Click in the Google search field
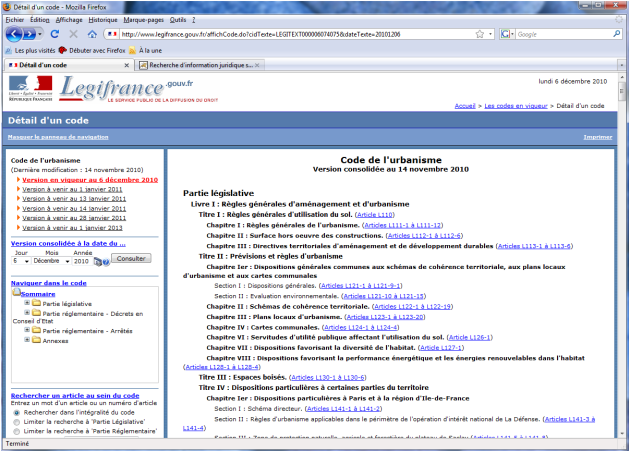Screen dimensions: 630x452 pyautogui.click(x=564, y=34)
